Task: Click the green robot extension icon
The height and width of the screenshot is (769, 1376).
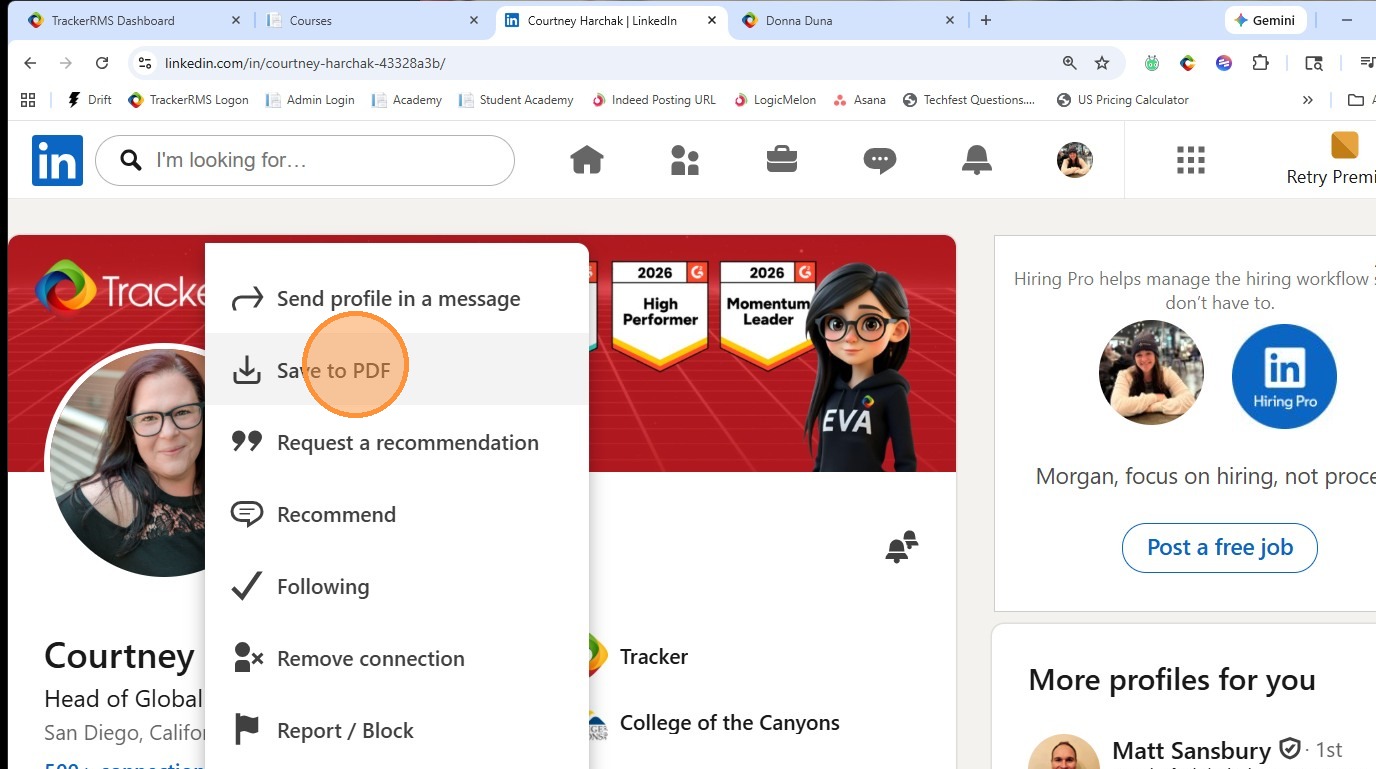Action: (1152, 63)
